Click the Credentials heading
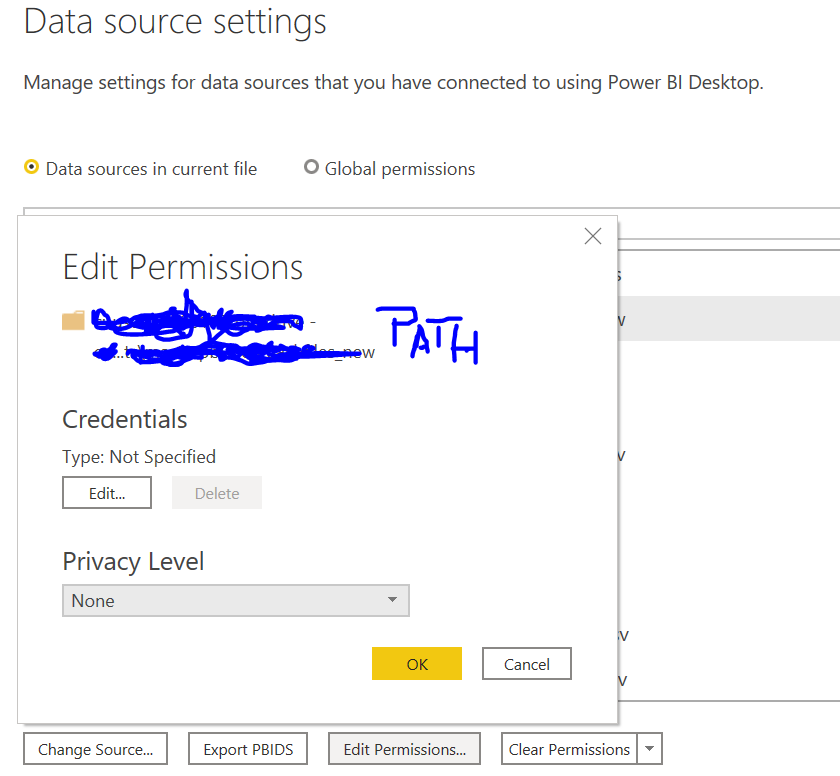Image resolution: width=840 pixels, height=776 pixels. pos(125,419)
